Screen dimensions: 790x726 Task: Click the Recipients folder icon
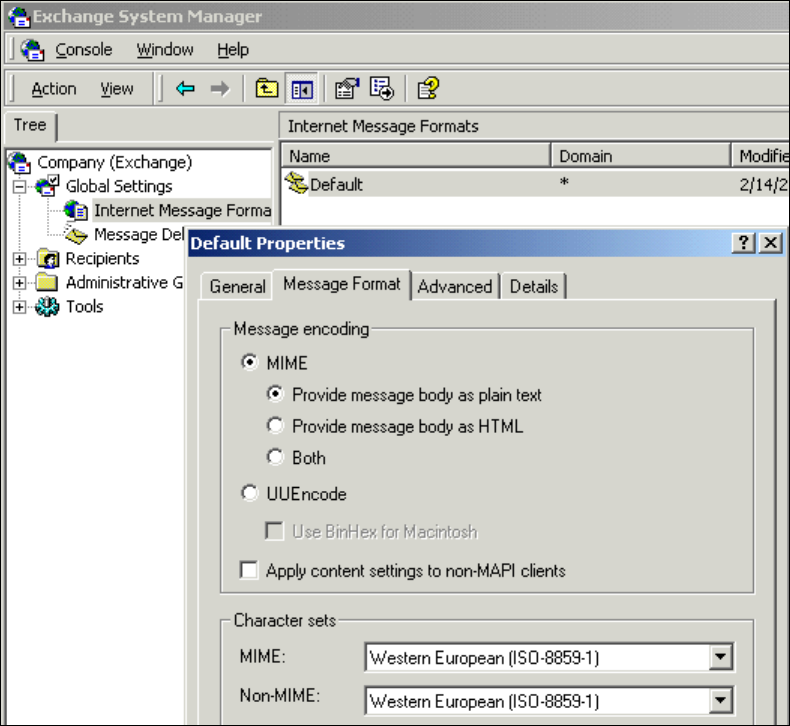(48, 258)
